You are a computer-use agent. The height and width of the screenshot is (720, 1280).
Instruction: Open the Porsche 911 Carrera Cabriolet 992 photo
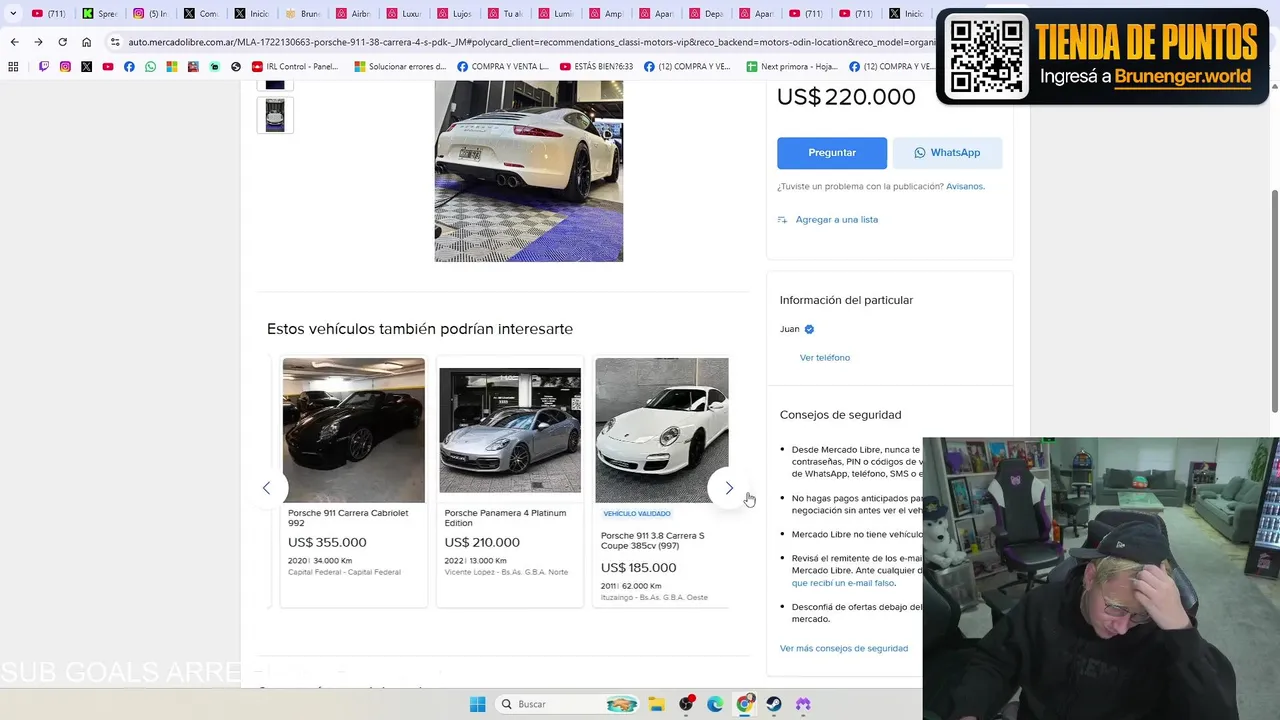(x=354, y=430)
